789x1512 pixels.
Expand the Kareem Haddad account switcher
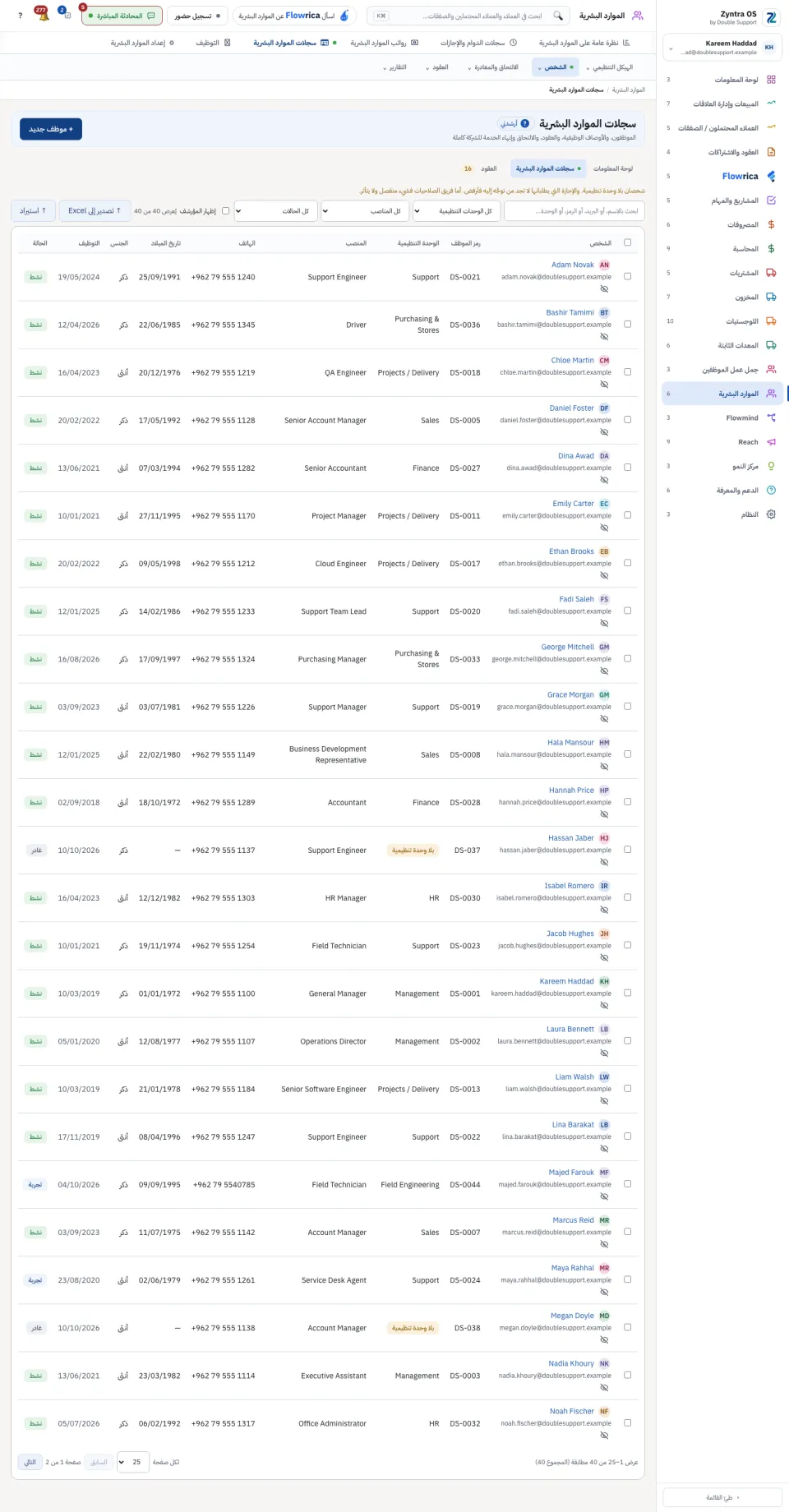click(x=722, y=47)
